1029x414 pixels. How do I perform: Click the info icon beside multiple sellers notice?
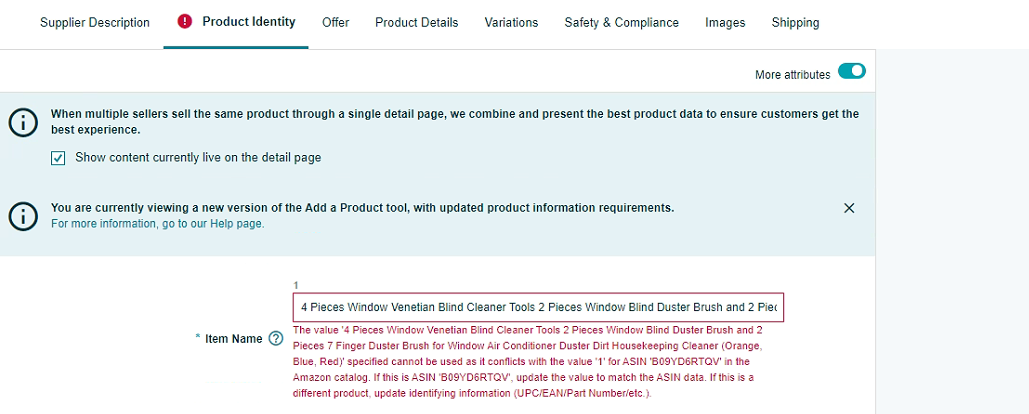(x=23, y=123)
